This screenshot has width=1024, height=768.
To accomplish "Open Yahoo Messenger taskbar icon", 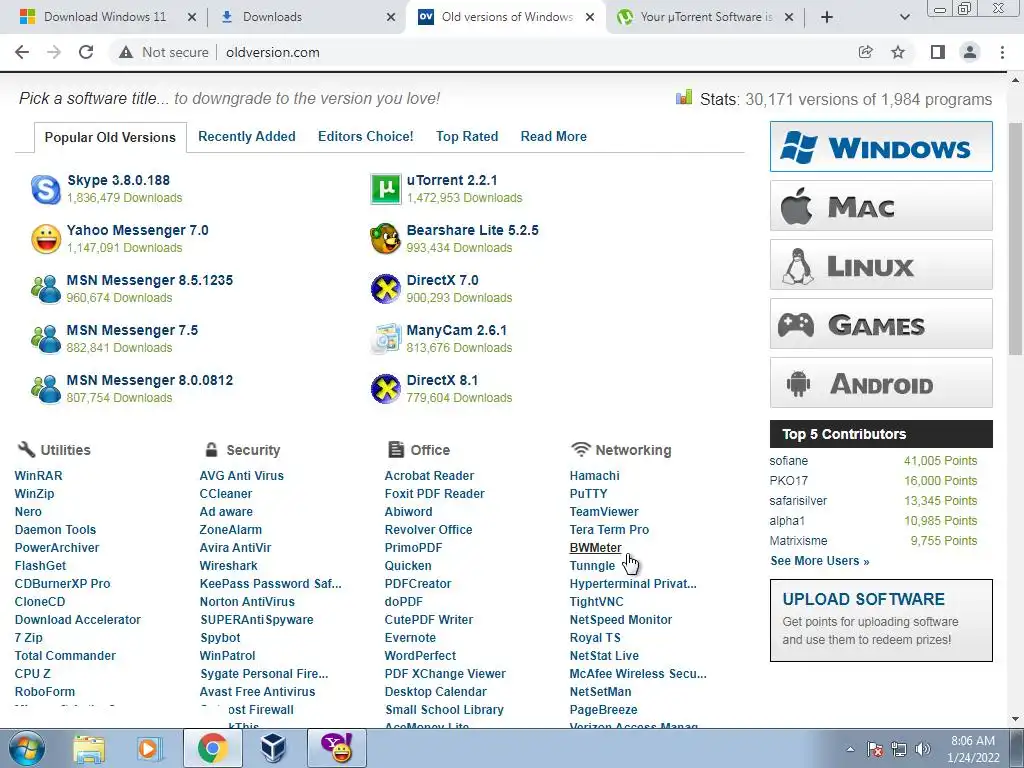I will tap(337, 748).
